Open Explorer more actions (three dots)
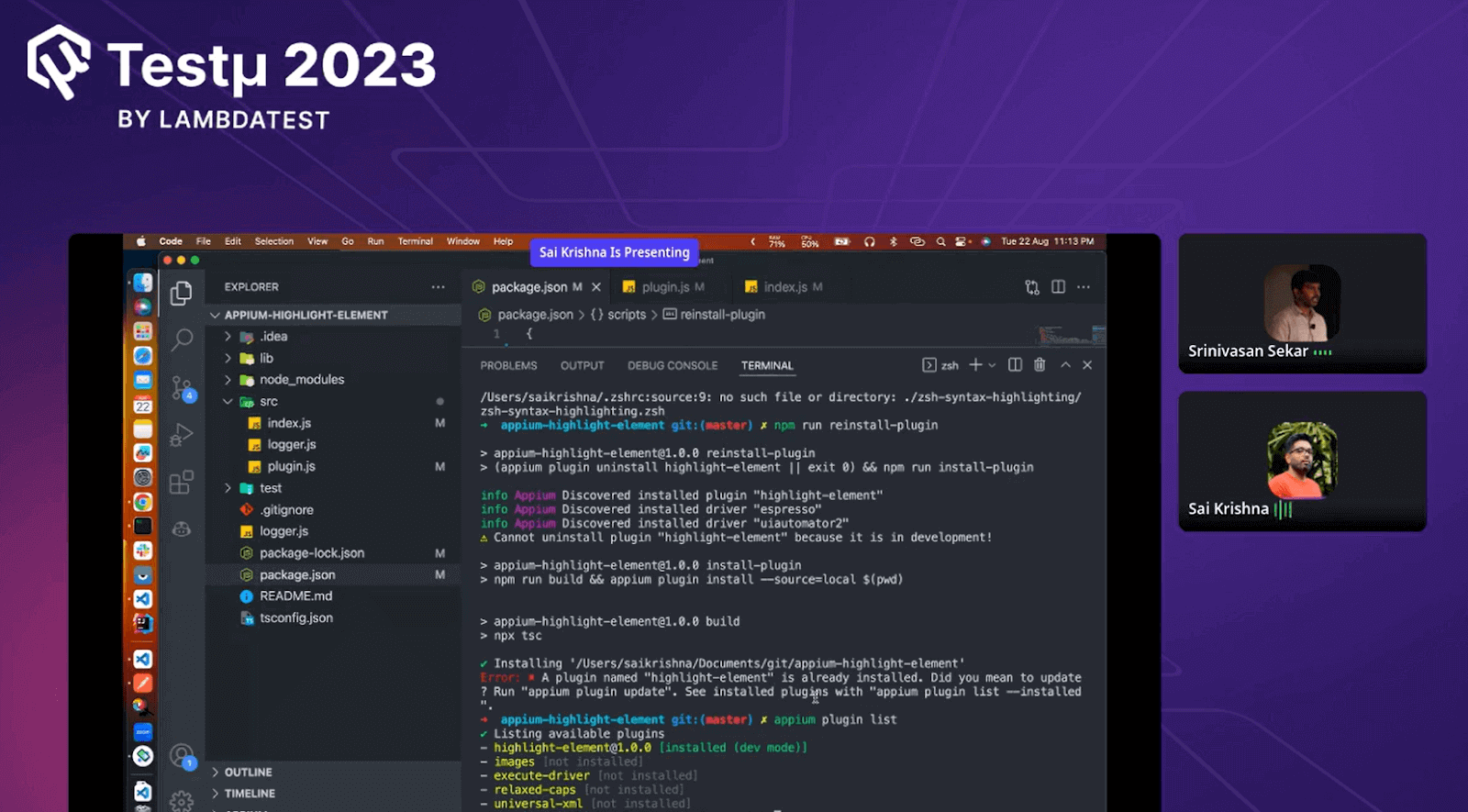Image resolution: width=1468 pixels, height=812 pixels. [x=438, y=287]
